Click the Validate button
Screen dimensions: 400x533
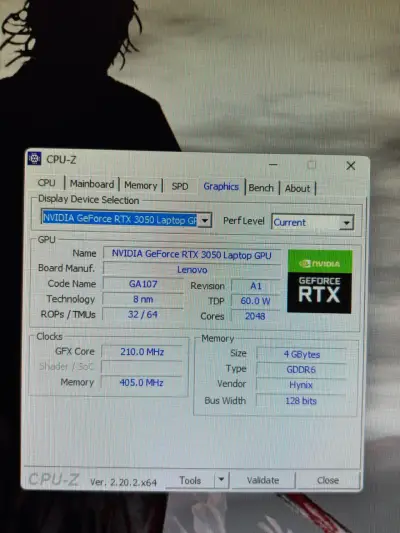[x=263, y=480]
